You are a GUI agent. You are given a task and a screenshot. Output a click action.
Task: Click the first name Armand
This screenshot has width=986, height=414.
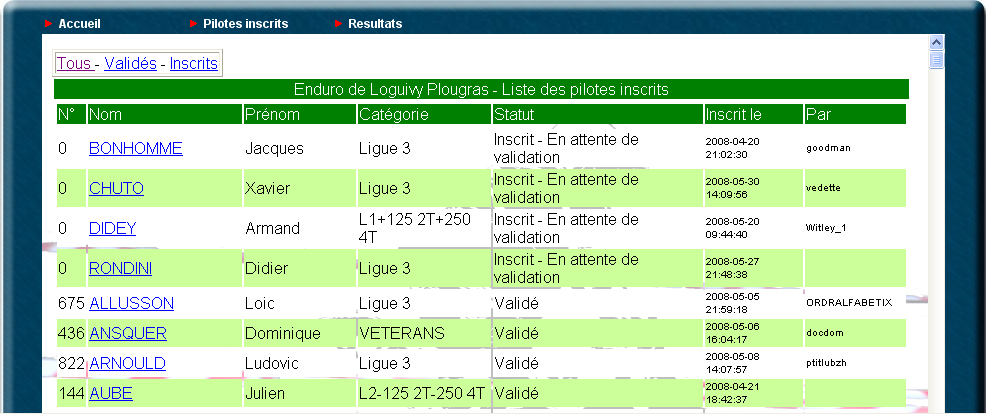pos(272,228)
